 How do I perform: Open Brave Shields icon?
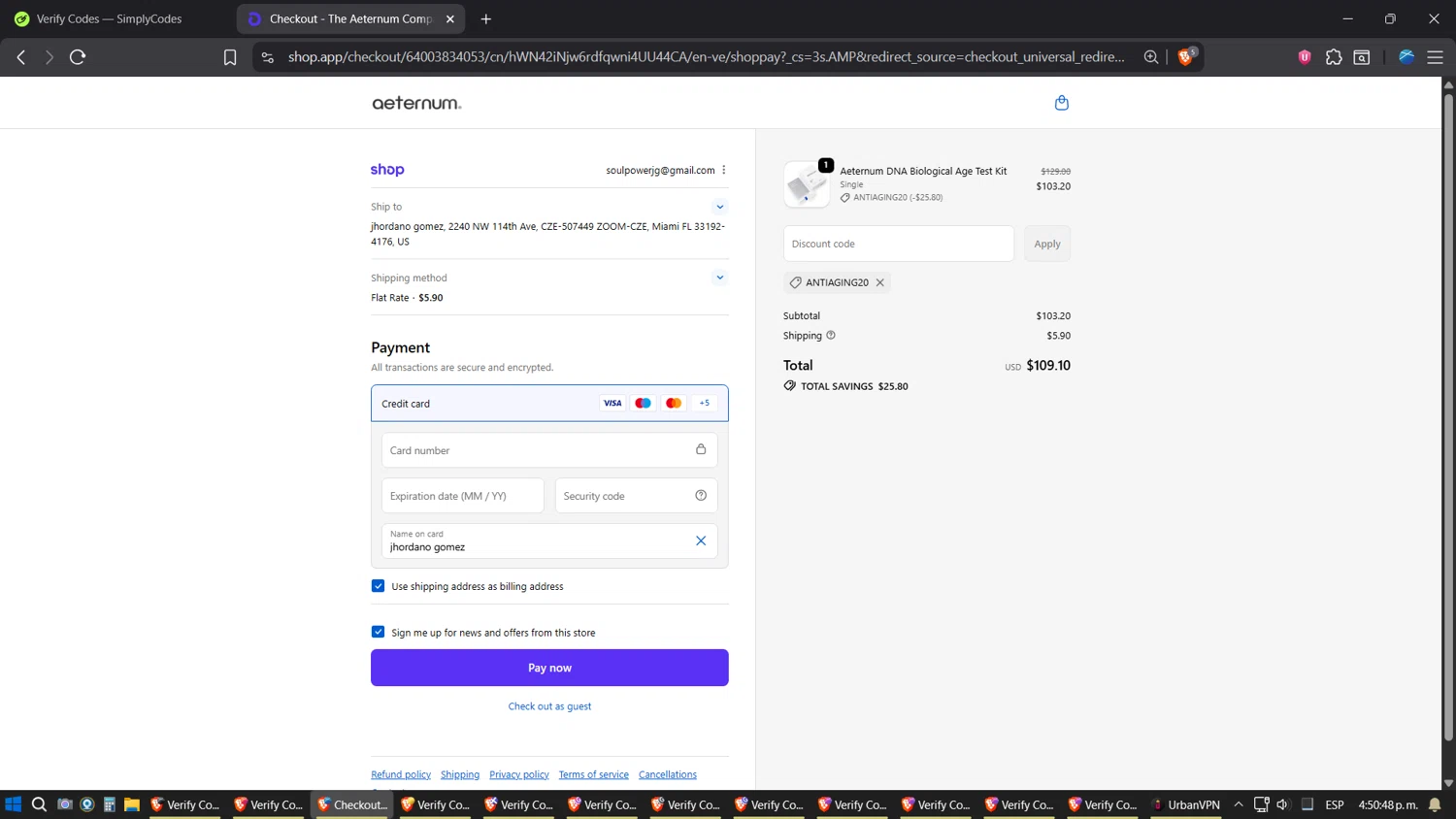coord(1185,56)
